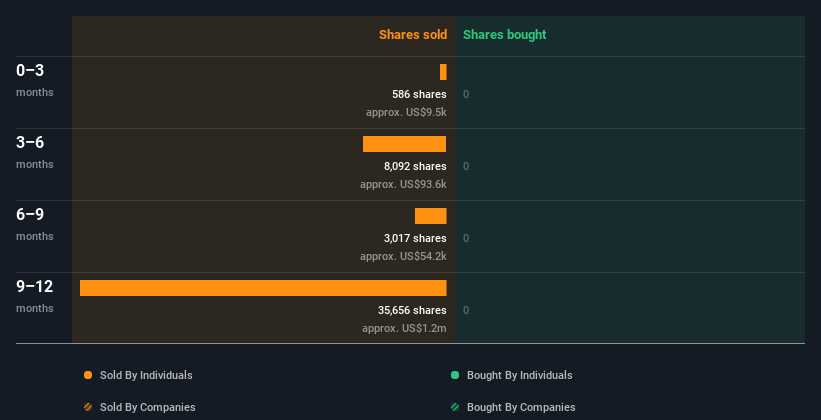Select the 0–3 months row label

pyautogui.click(x=35, y=79)
